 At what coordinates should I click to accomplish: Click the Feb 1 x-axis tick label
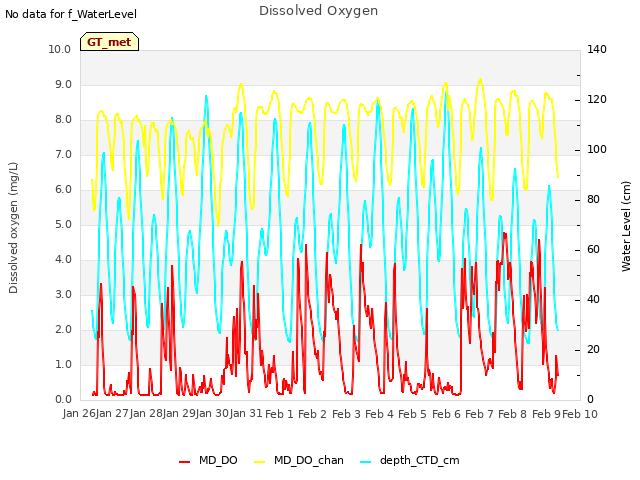pos(279,414)
